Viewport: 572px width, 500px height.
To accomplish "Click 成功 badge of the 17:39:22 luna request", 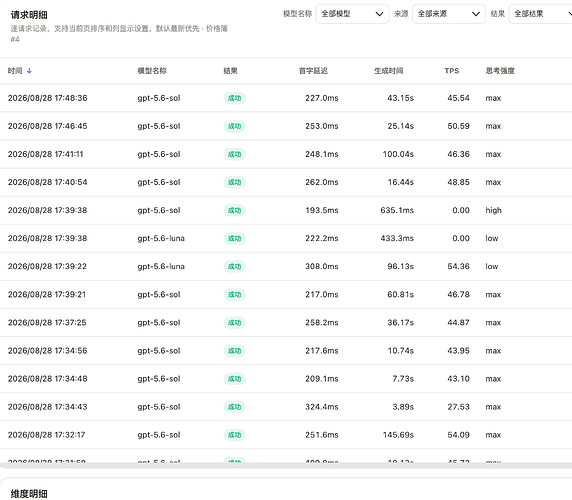I will pyautogui.click(x=235, y=267).
